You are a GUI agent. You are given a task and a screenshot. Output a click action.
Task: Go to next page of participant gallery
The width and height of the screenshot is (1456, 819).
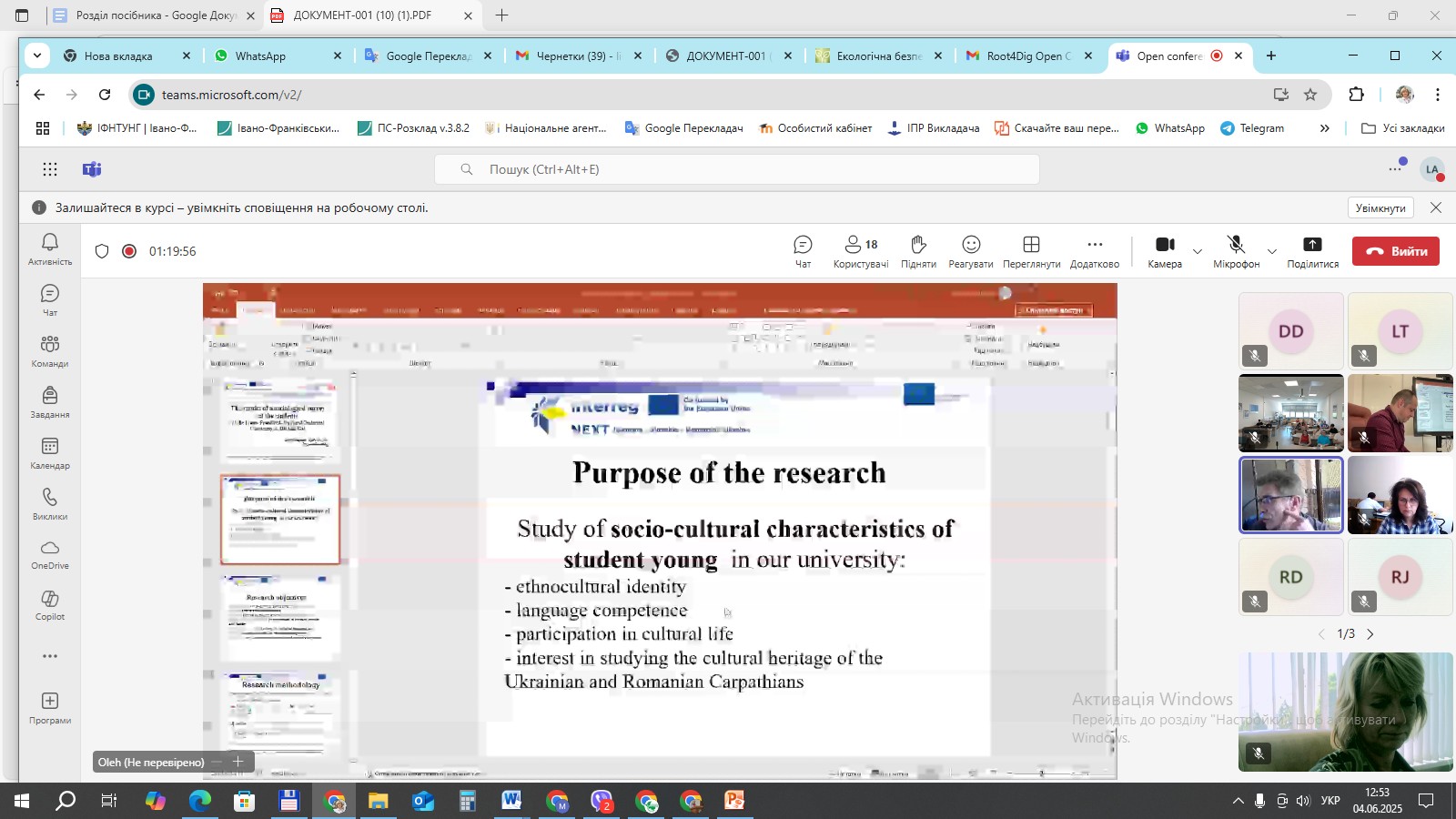tap(1370, 634)
